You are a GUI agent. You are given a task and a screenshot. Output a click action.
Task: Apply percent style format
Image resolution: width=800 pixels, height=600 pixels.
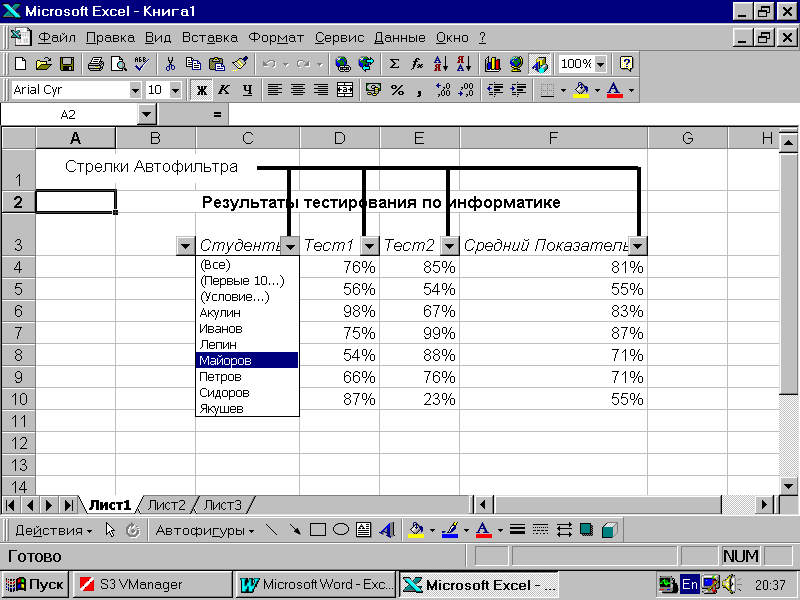click(x=397, y=90)
